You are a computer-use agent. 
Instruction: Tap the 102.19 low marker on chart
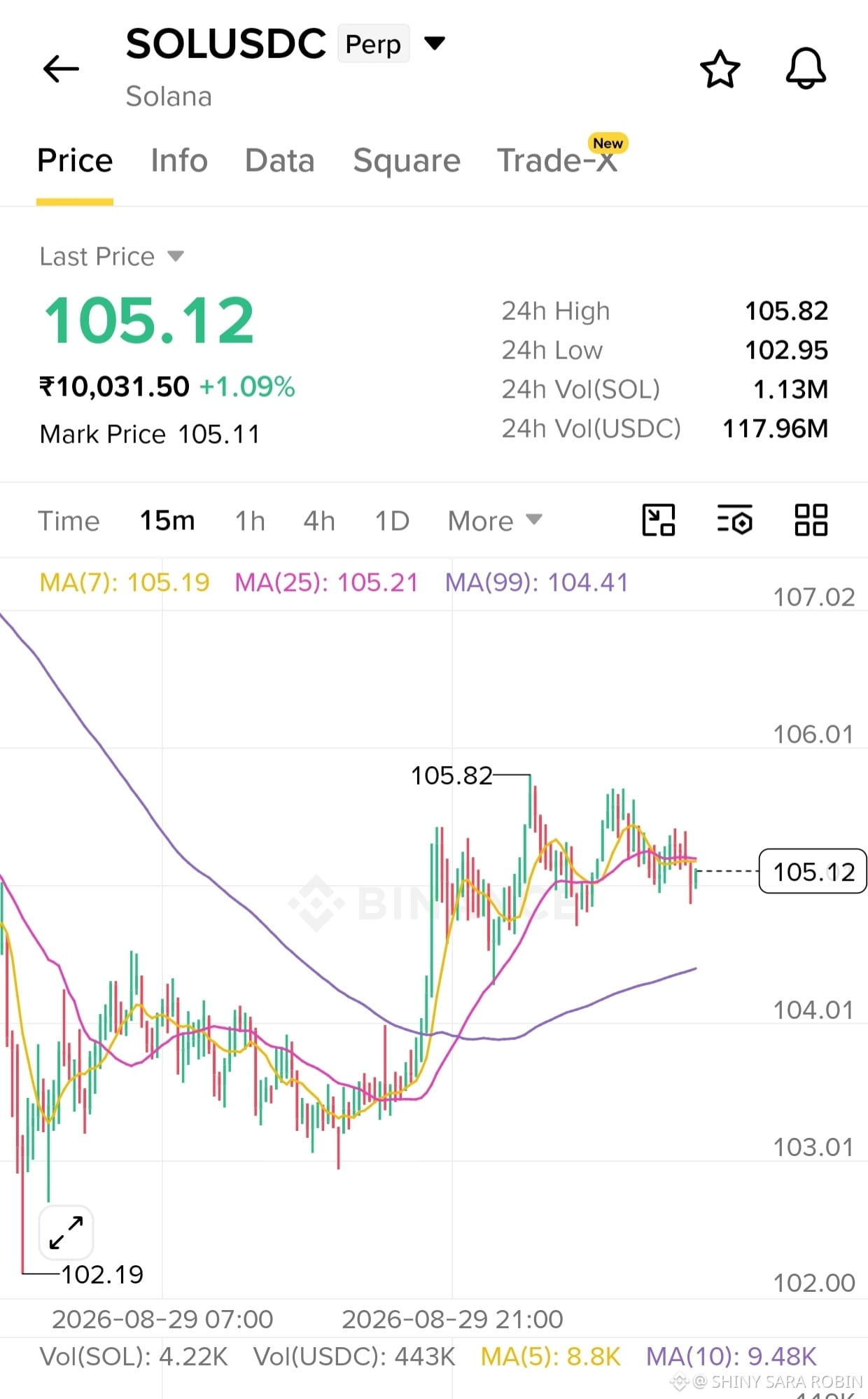coord(102,1274)
